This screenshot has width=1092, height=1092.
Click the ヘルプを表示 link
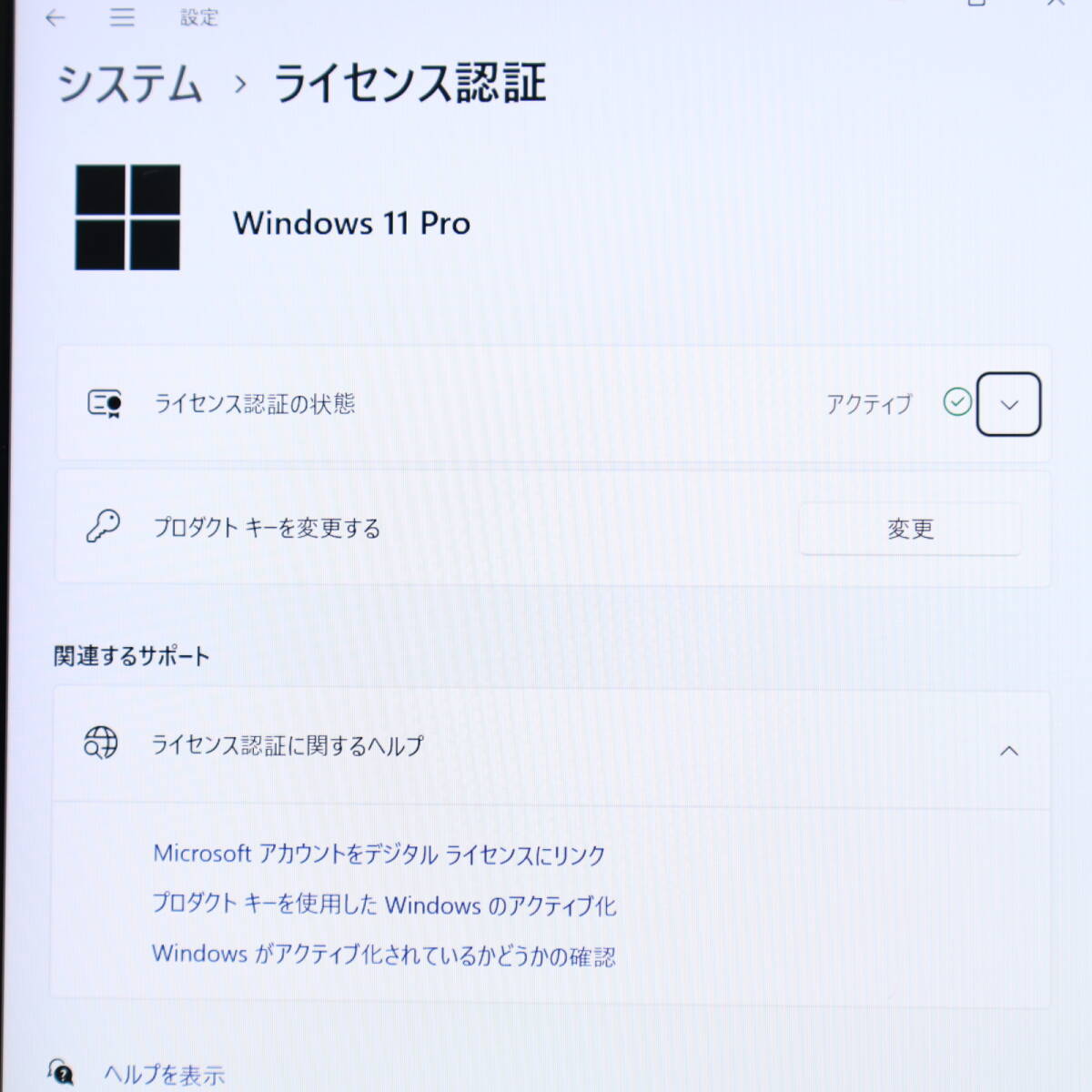(164, 1075)
